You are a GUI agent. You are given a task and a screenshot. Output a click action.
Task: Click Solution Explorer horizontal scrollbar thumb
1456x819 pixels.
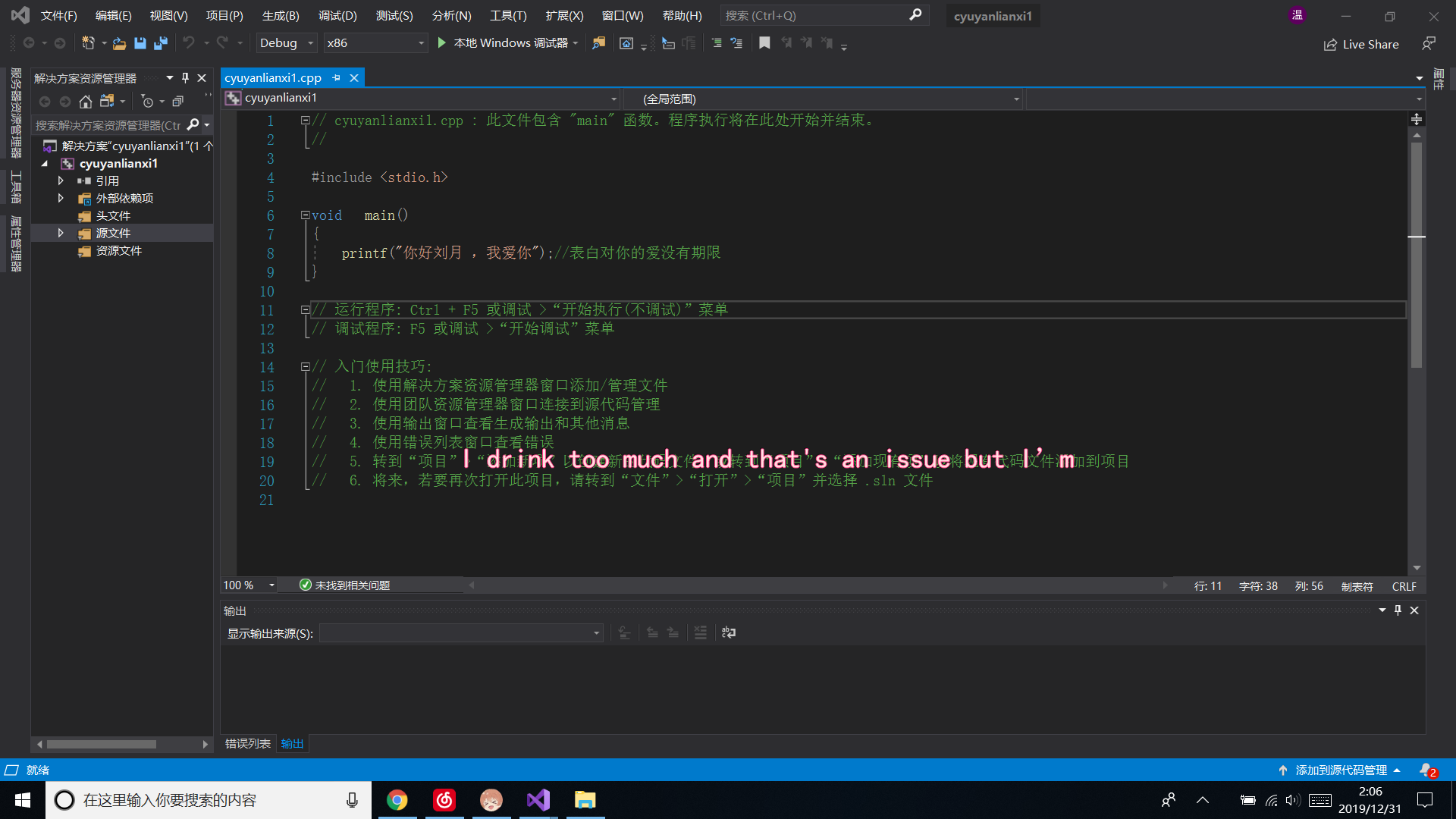(102, 744)
